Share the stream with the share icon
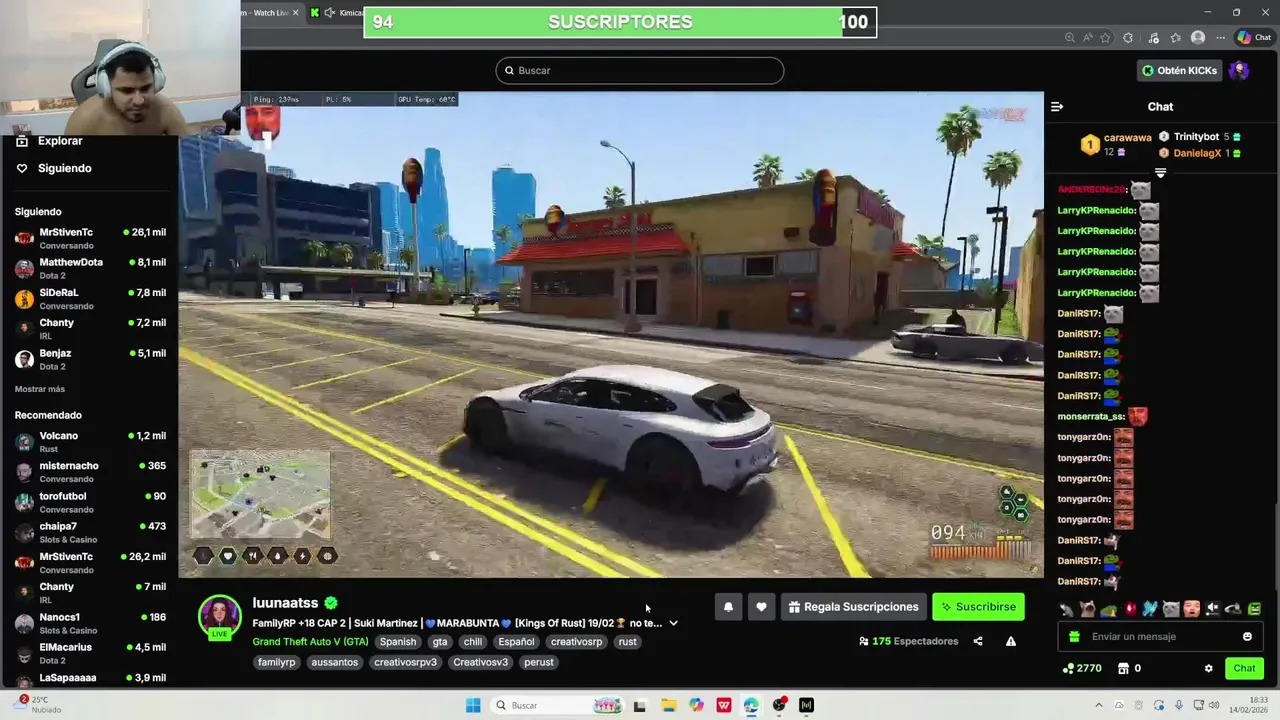This screenshot has width=1280, height=720. [x=978, y=641]
